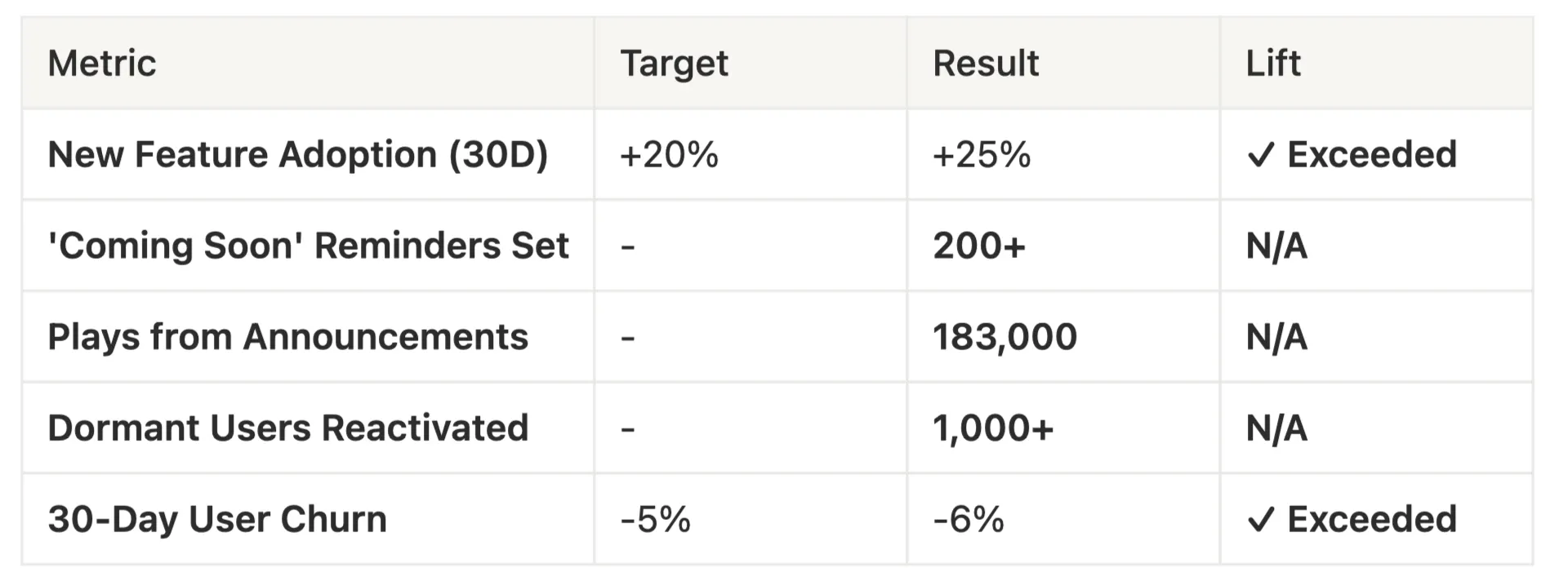Image resolution: width=1568 pixels, height=586 pixels.
Task: Select the Dormant Users Reactivated cell
Action: pyautogui.click(x=287, y=428)
